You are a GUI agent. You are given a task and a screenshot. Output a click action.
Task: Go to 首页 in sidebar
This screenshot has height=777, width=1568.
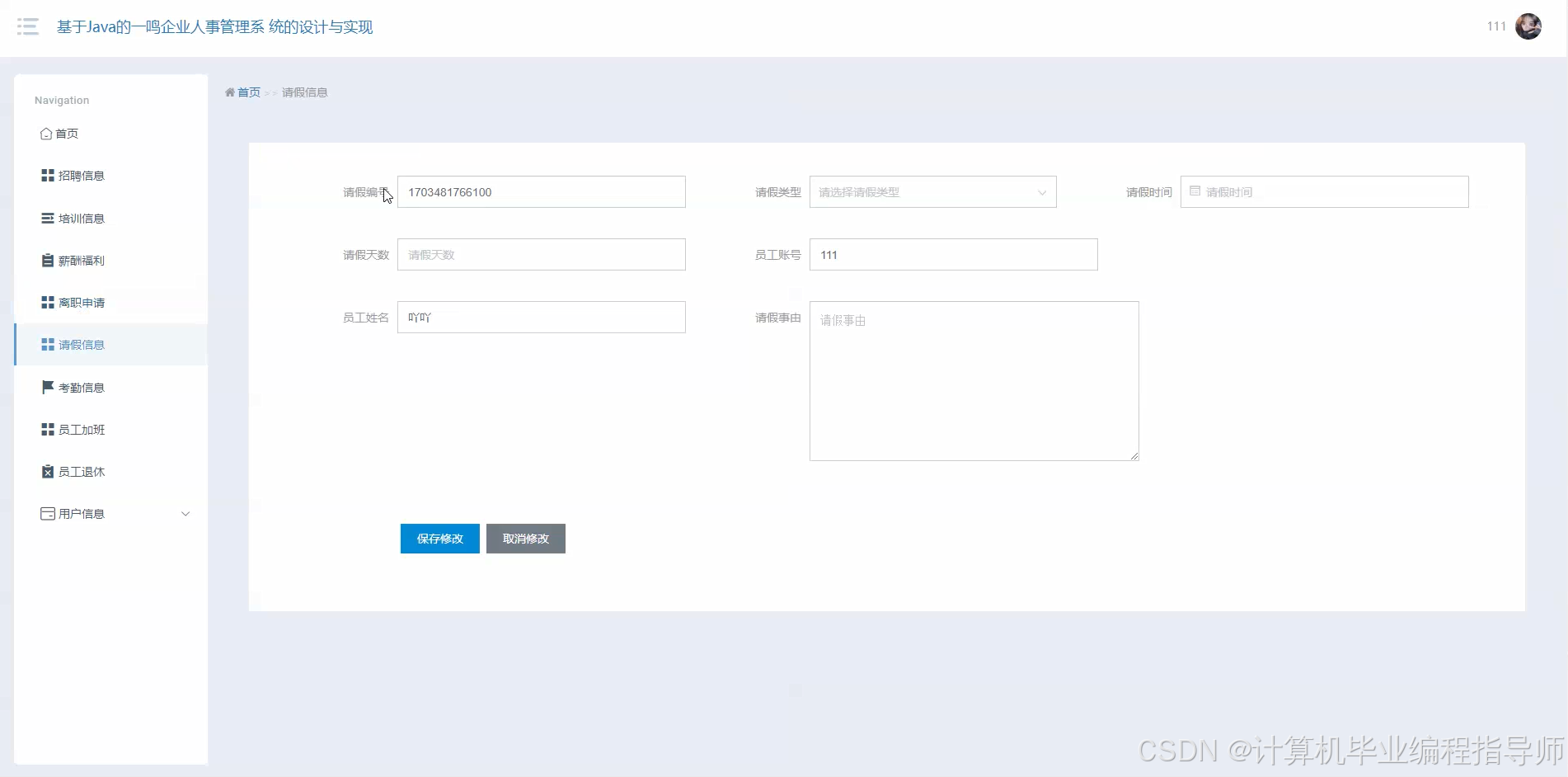(110, 134)
